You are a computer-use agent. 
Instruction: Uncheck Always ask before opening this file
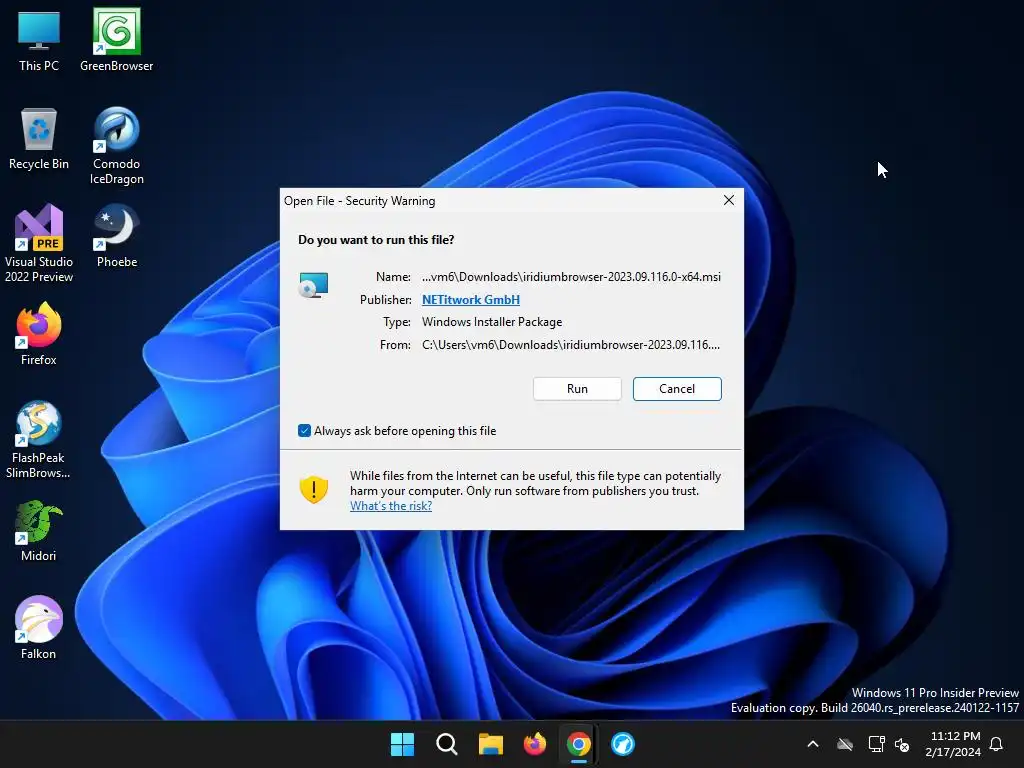[x=304, y=430]
